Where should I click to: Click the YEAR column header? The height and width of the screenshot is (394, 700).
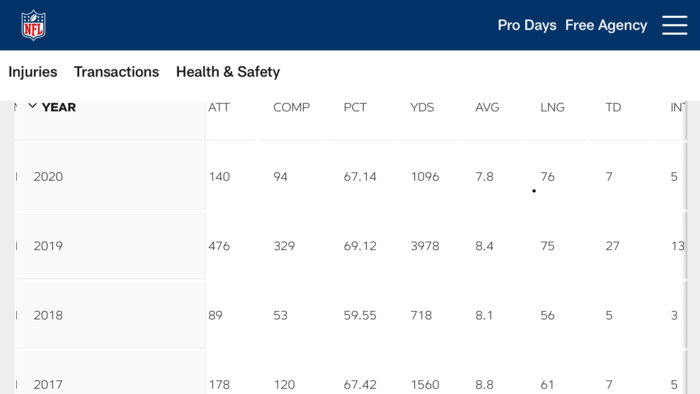point(58,108)
